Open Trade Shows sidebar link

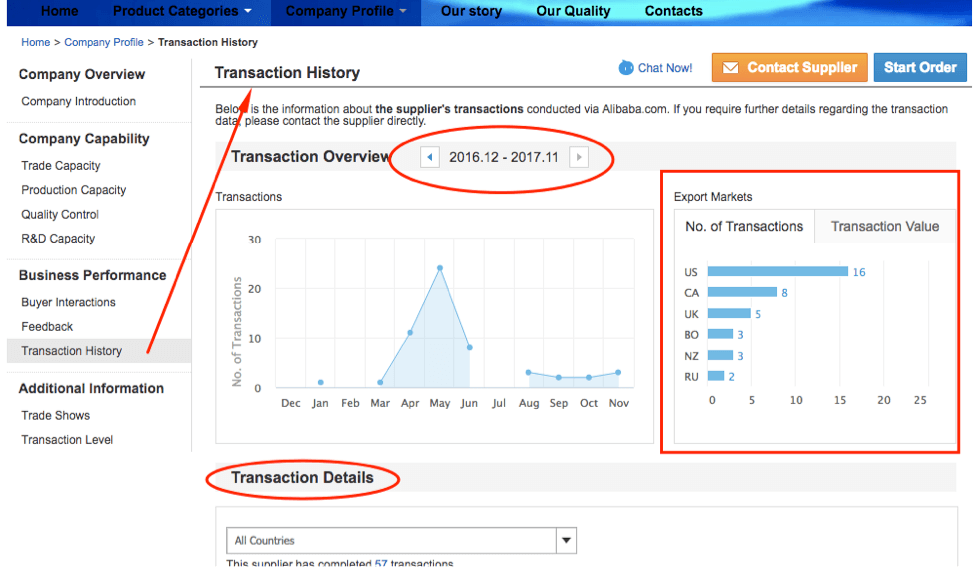click(55, 415)
